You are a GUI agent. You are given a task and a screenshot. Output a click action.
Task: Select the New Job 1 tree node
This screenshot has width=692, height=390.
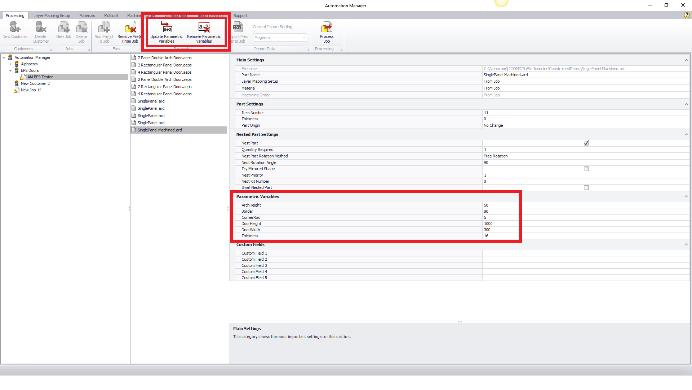click(x=30, y=90)
